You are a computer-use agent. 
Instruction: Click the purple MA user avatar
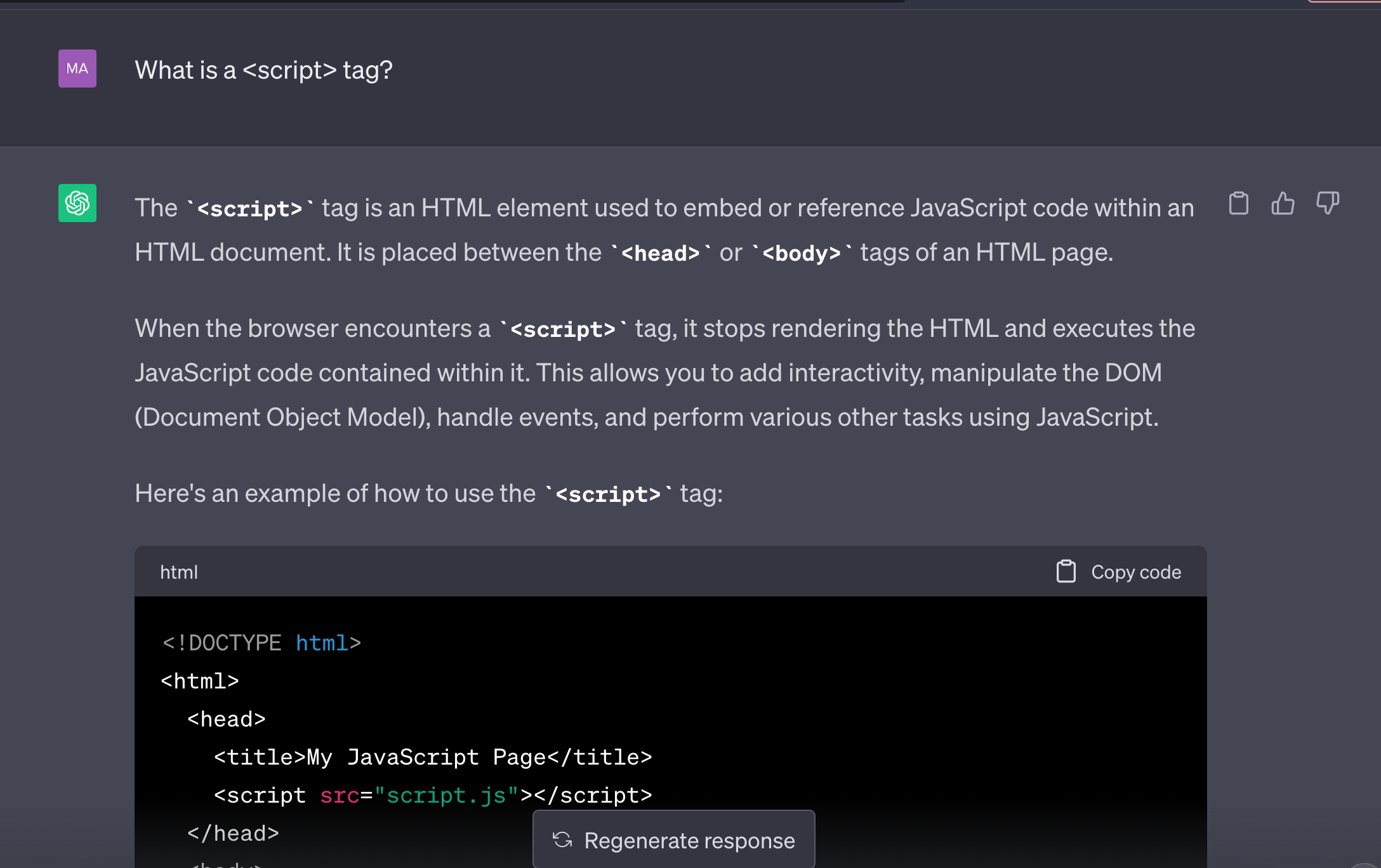[77, 69]
